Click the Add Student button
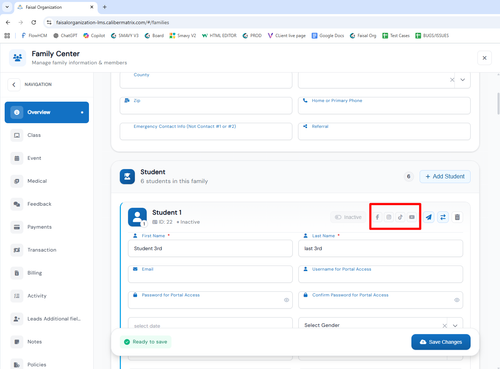 click(x=445, y=177)
